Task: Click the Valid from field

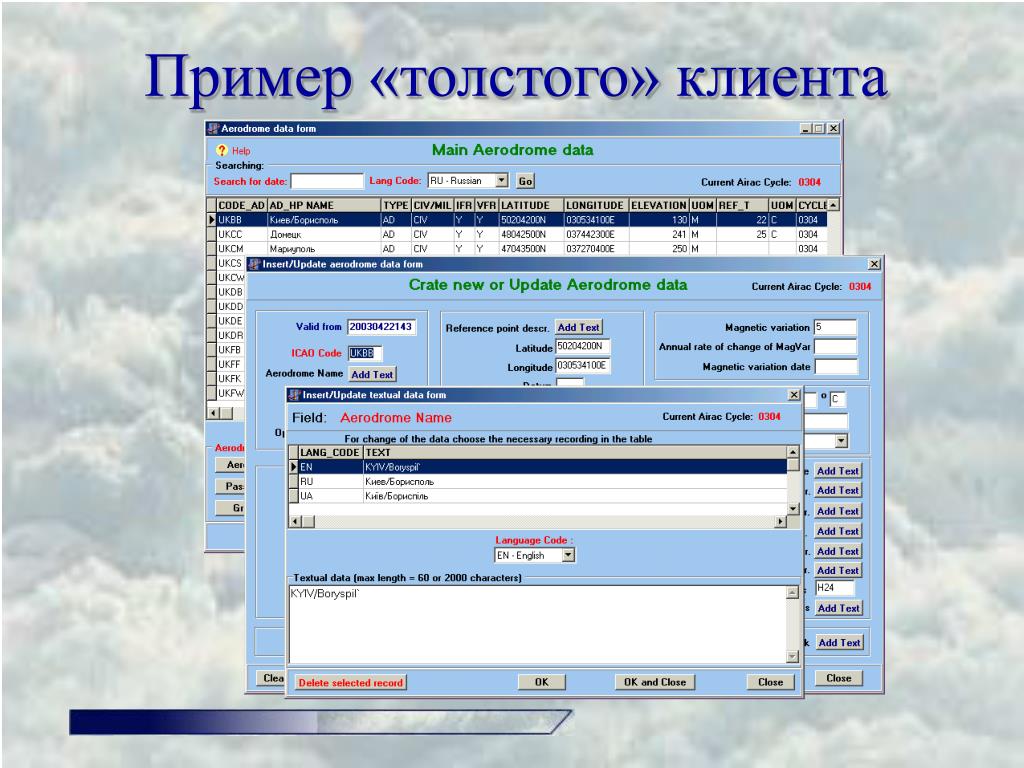Action: click(381, 327)
